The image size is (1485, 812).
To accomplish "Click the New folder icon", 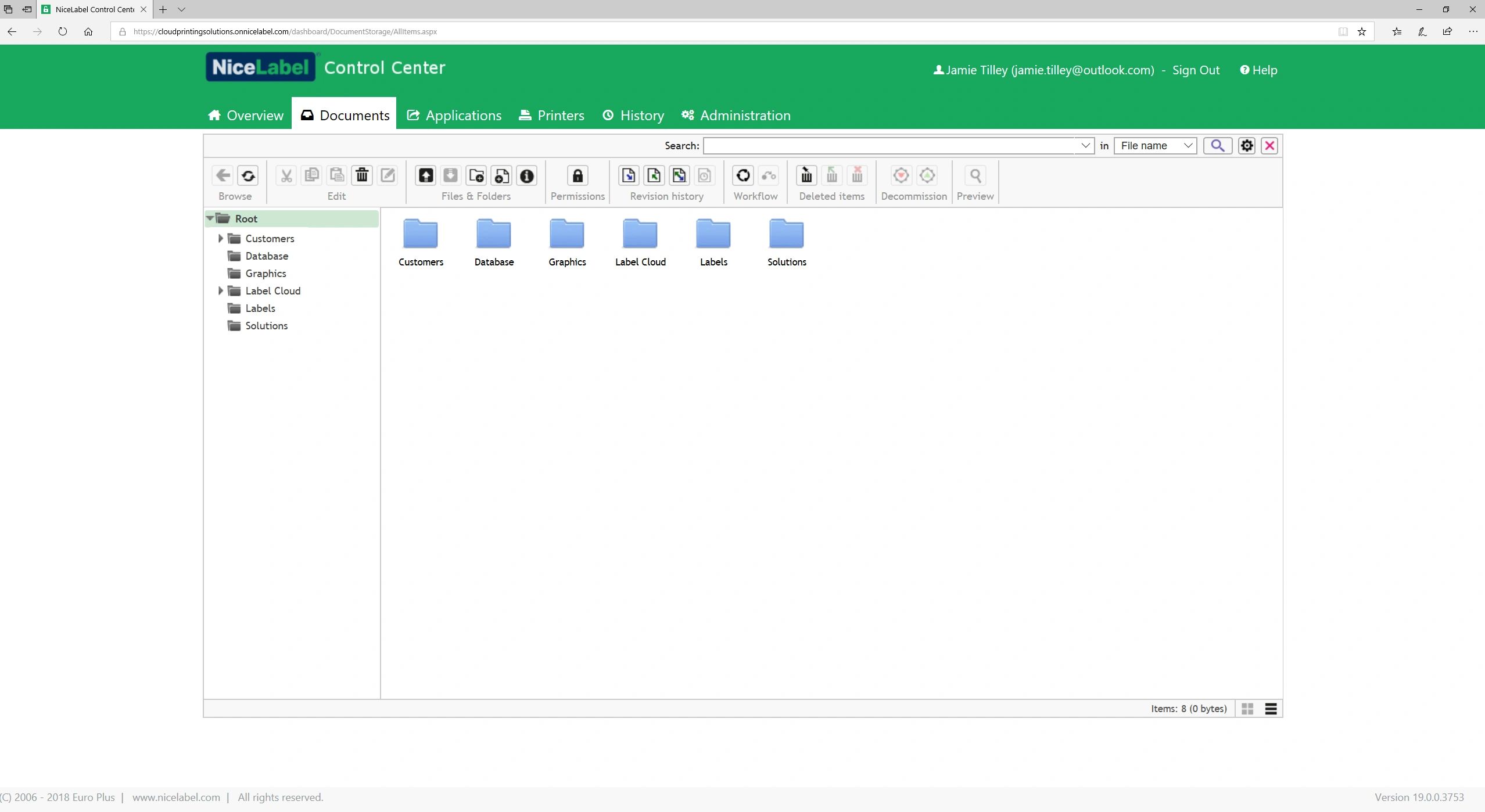I will click(x=476, y=175).
